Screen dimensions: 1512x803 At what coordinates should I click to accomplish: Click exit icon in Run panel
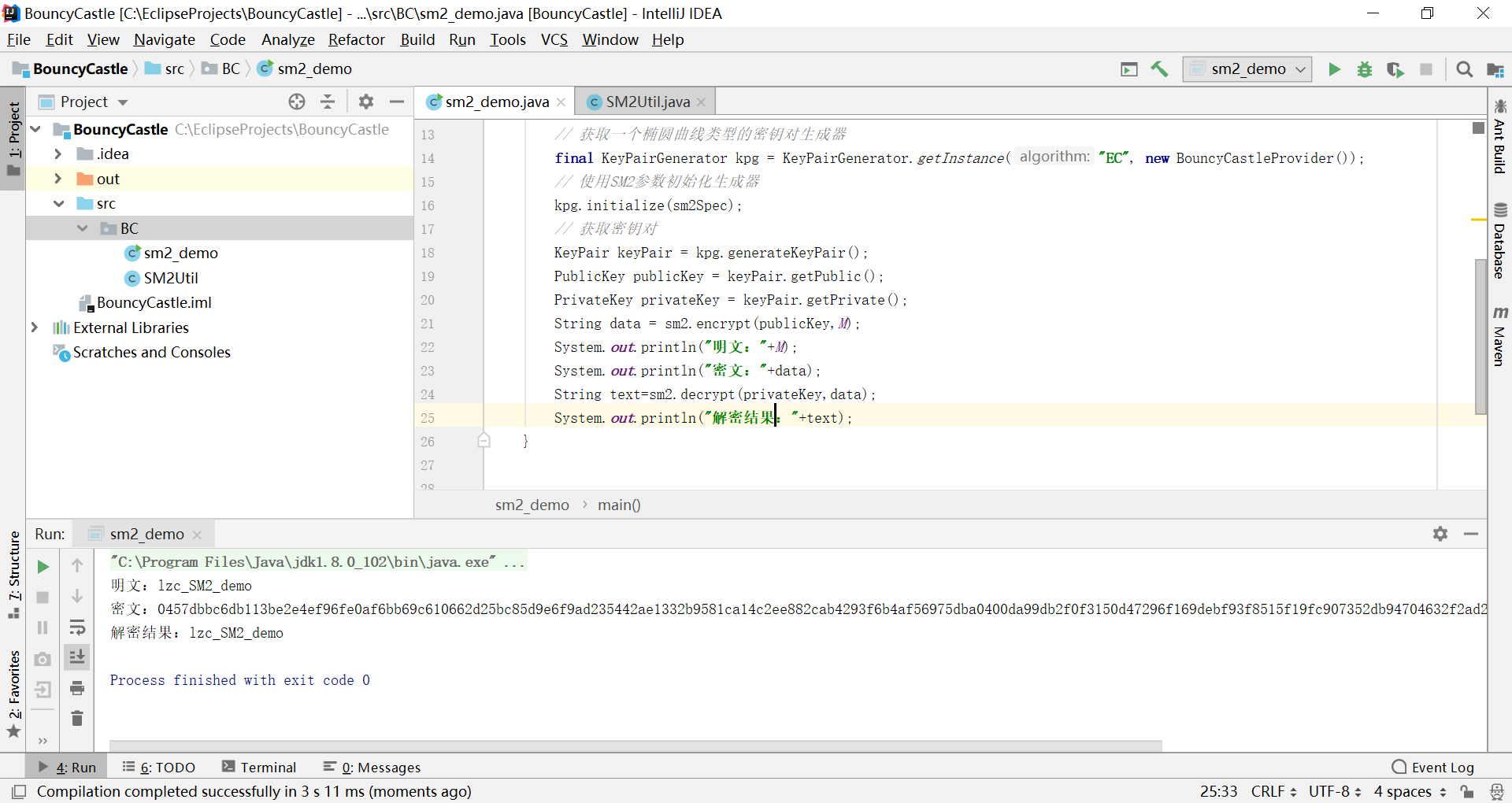point(43,690)
